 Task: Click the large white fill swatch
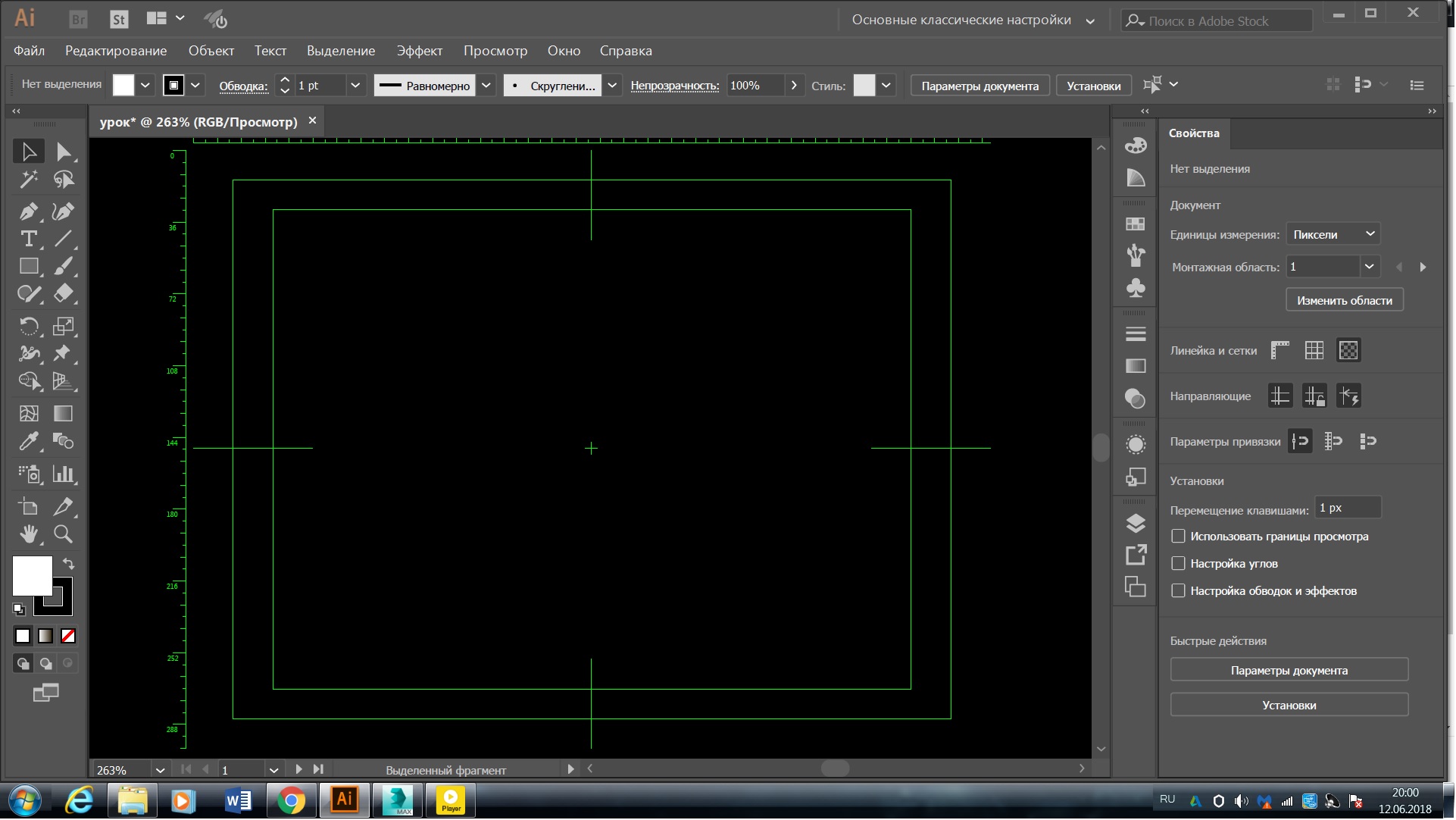32,576
